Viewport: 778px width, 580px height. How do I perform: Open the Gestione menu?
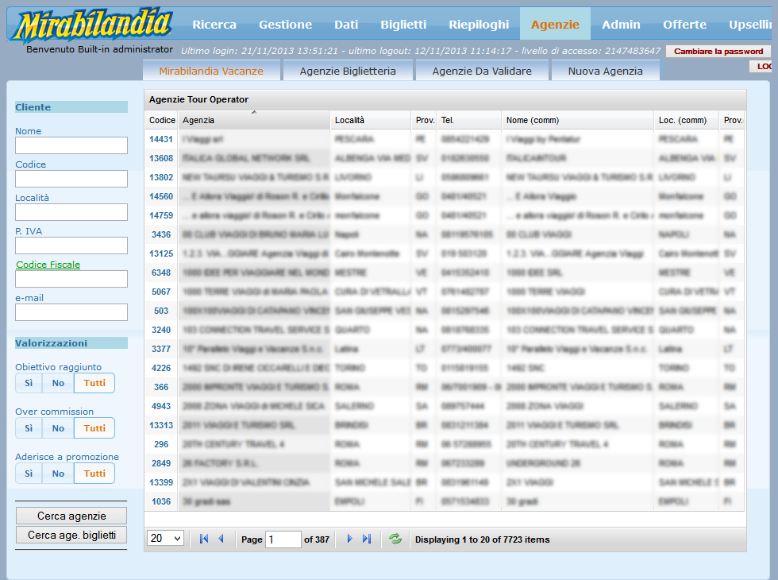pos(285,24)
